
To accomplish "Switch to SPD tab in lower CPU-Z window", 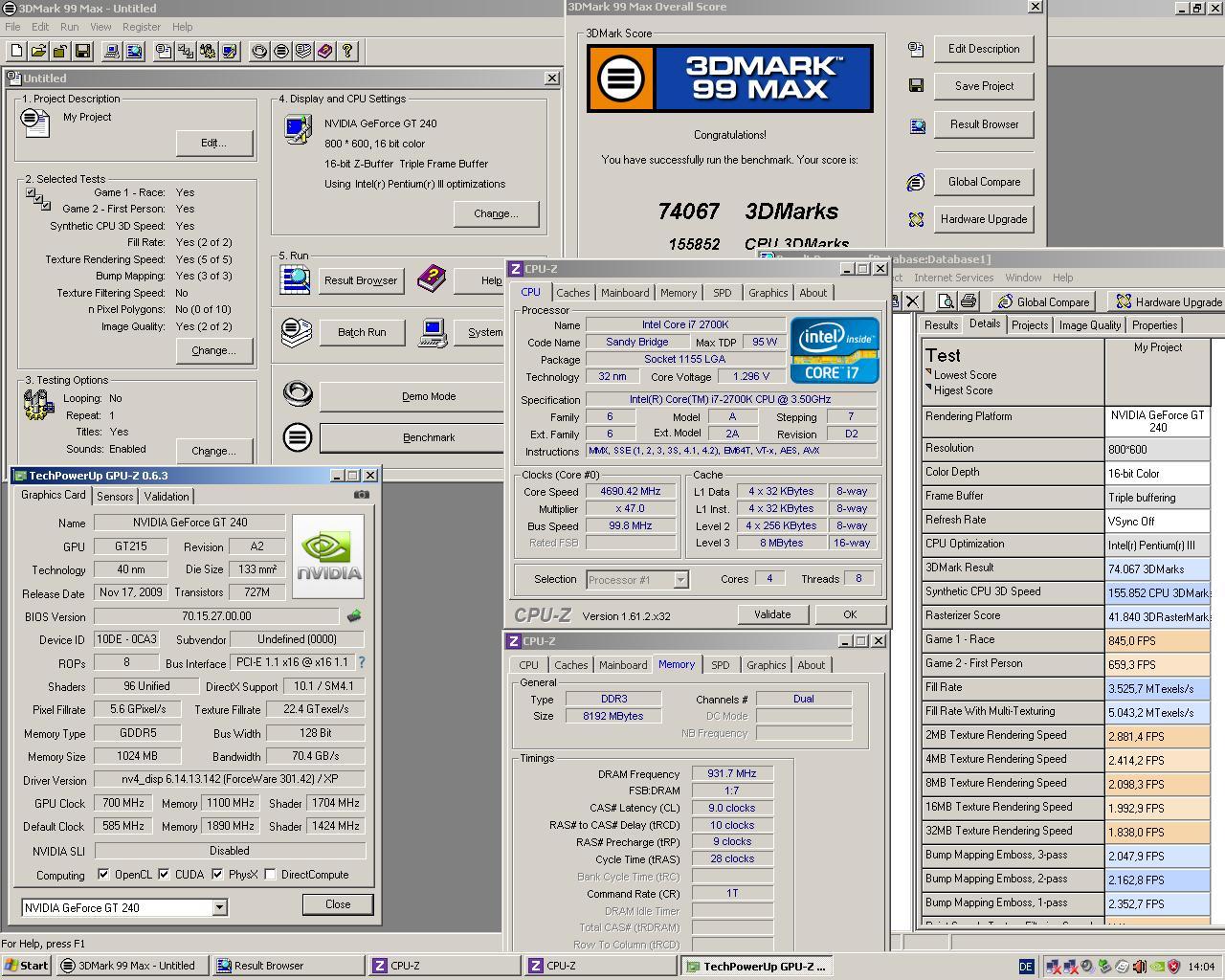I will pos(720,665).
